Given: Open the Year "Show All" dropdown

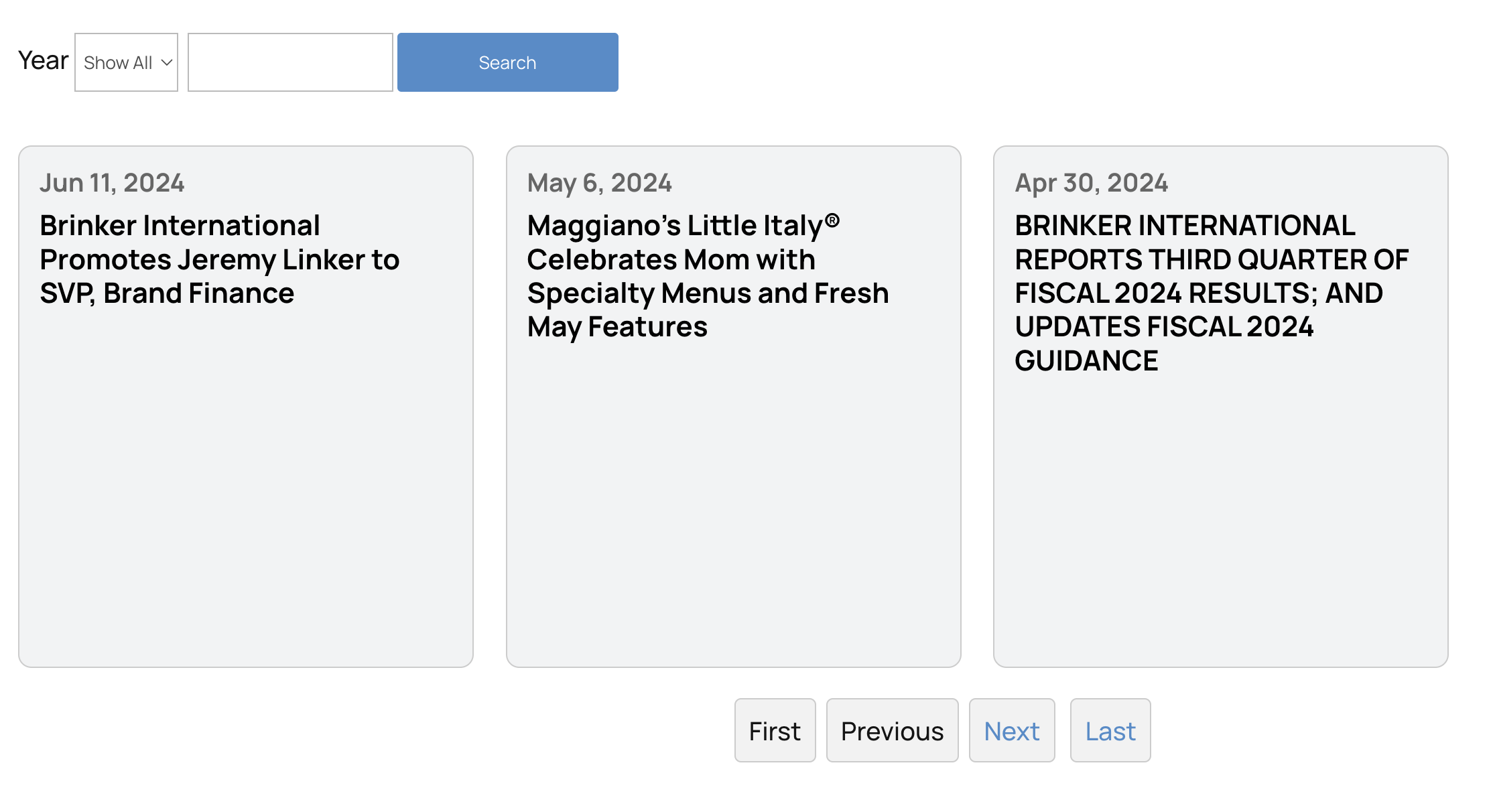Looking at the screenshot, I should [x=126, y=62].
